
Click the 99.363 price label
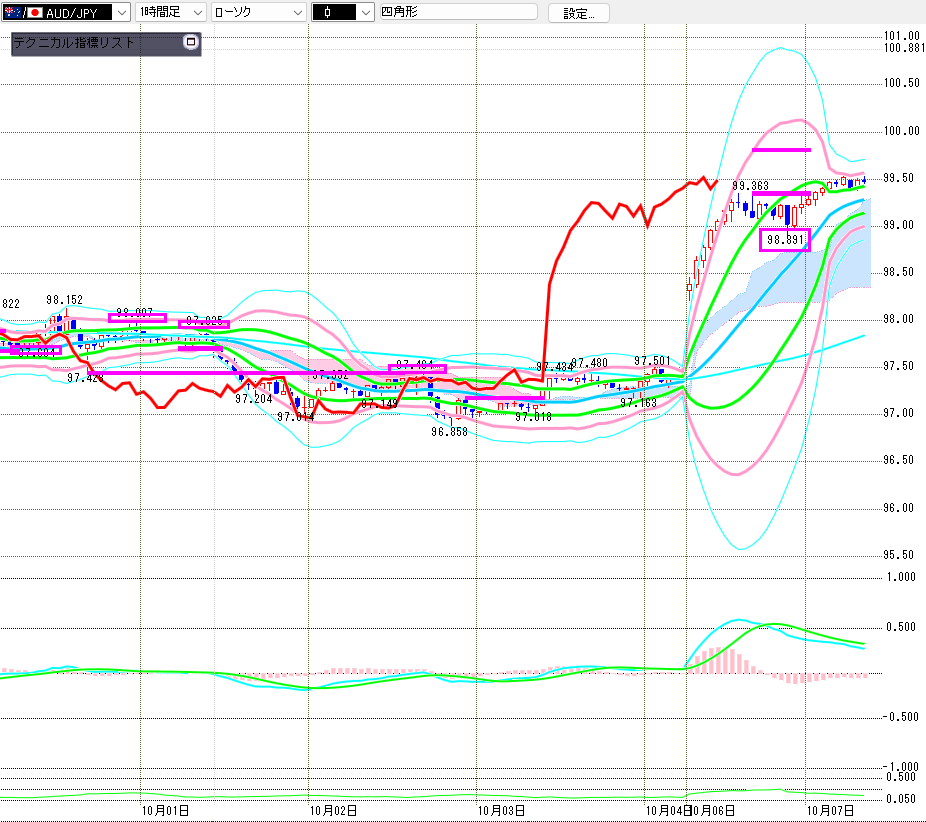[750, 186]
